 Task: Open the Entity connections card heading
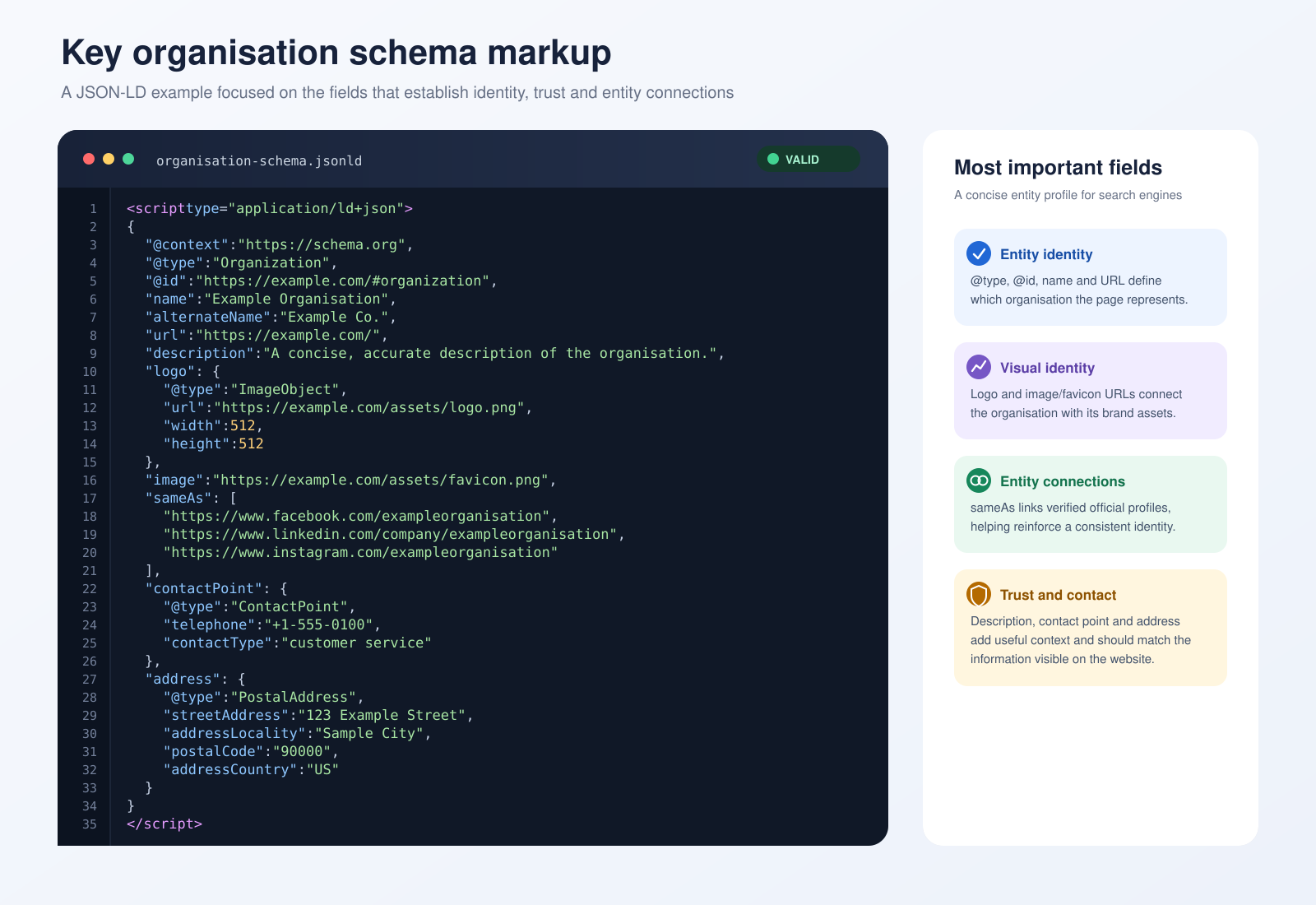pos(1063,481)
